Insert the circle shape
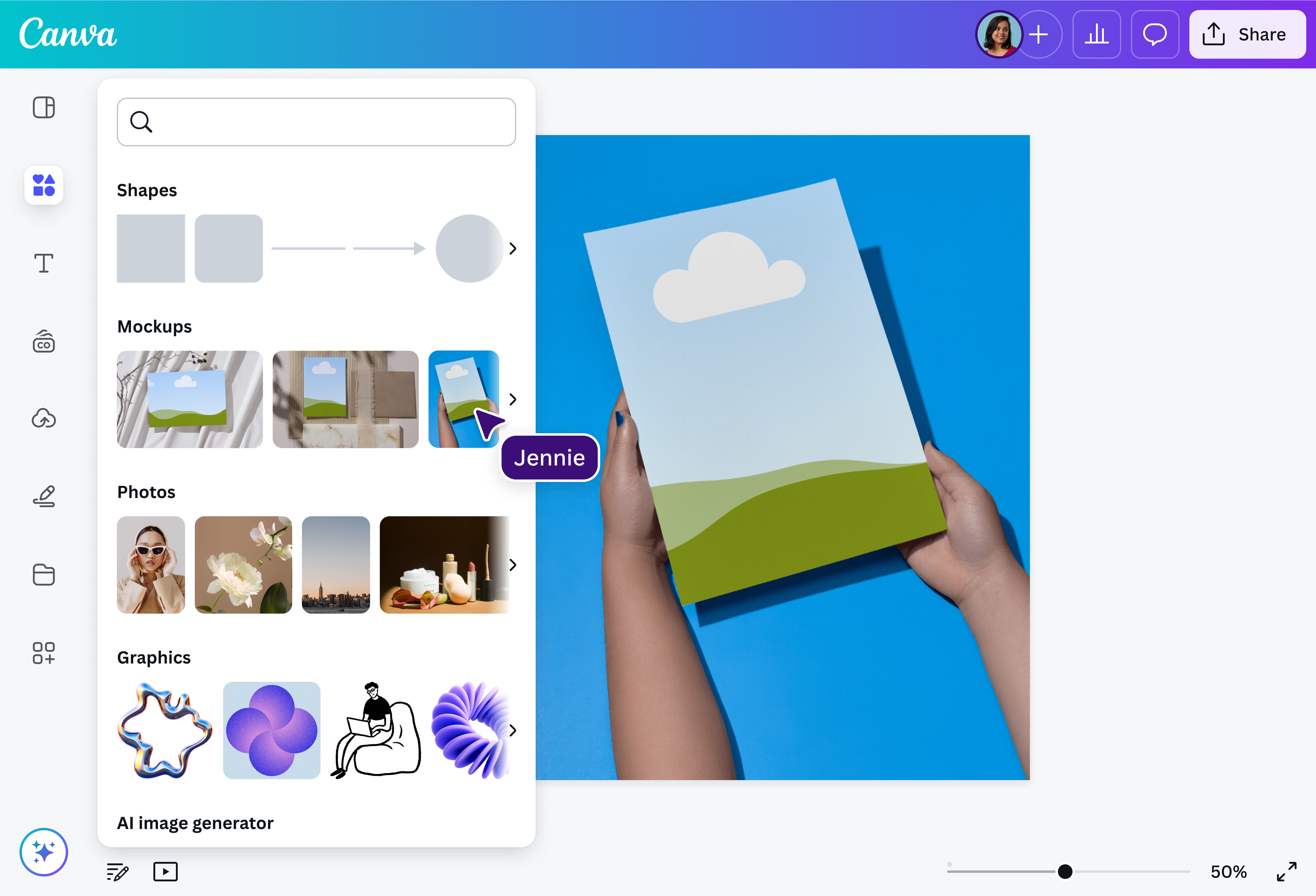This screenshot has height=896, width=1316. [469, 249]
